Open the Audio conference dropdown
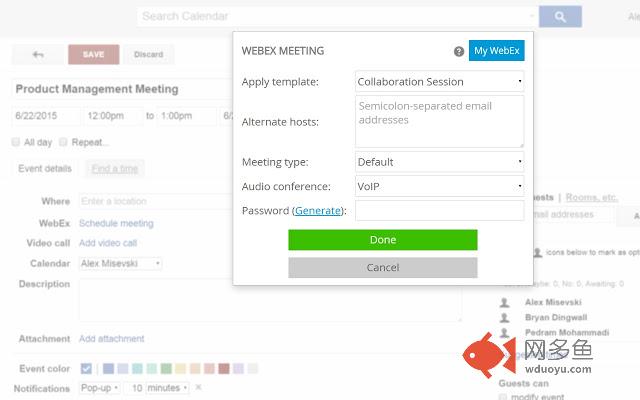The image size is (640, 400). point(440,187)
